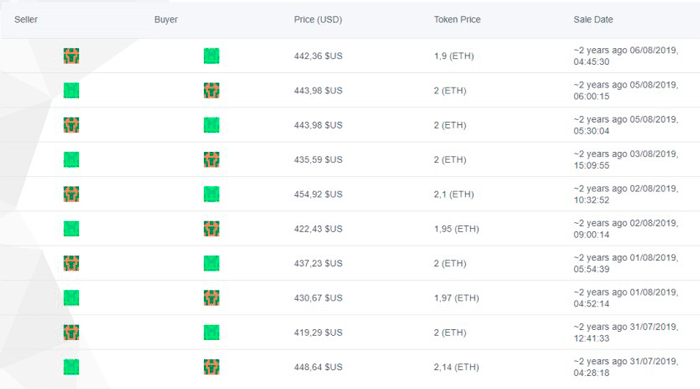Open seller avatar in 454,92 $US row

tap(71, 194)
